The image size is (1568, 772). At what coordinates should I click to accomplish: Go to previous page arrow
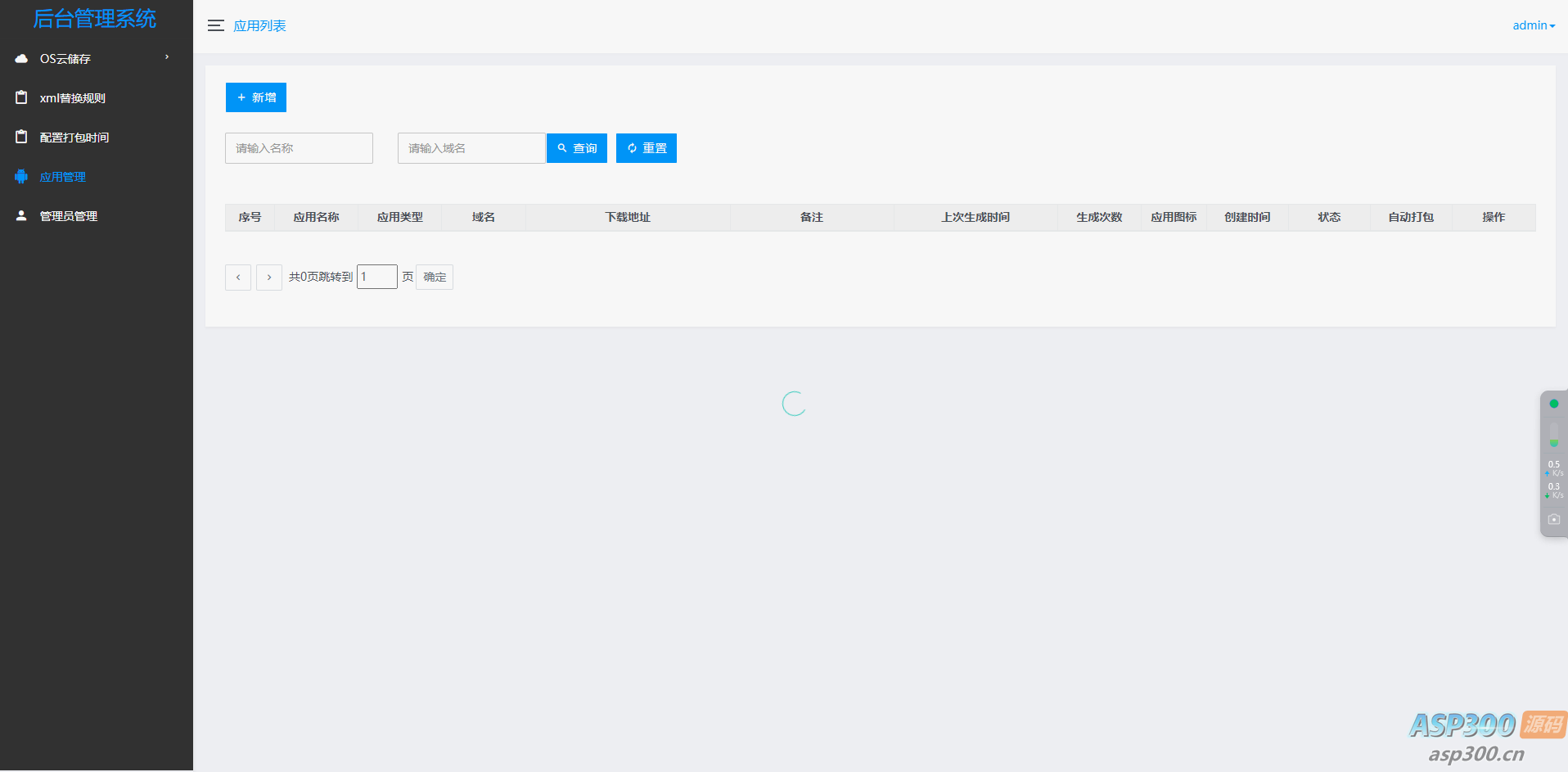pos(238,278)
